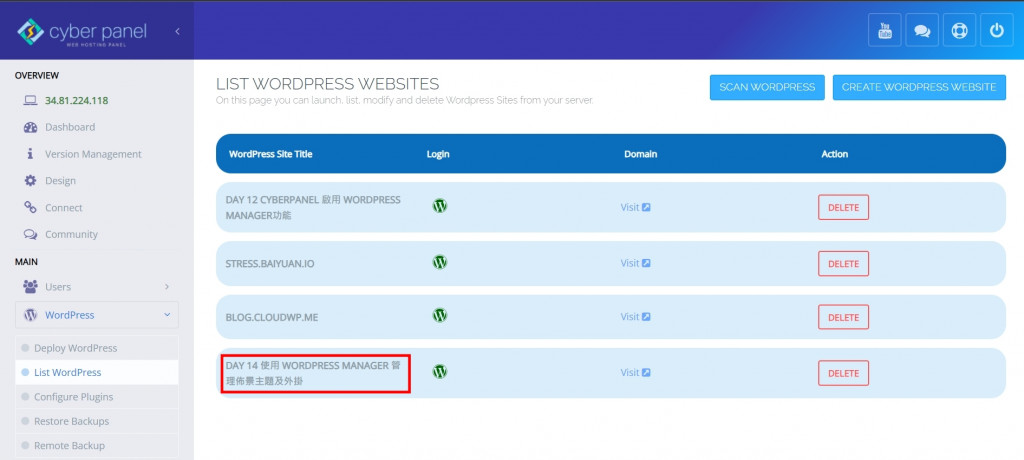Delete the STRESS.BAIYUAN.IO site

(x=843, y=264)
